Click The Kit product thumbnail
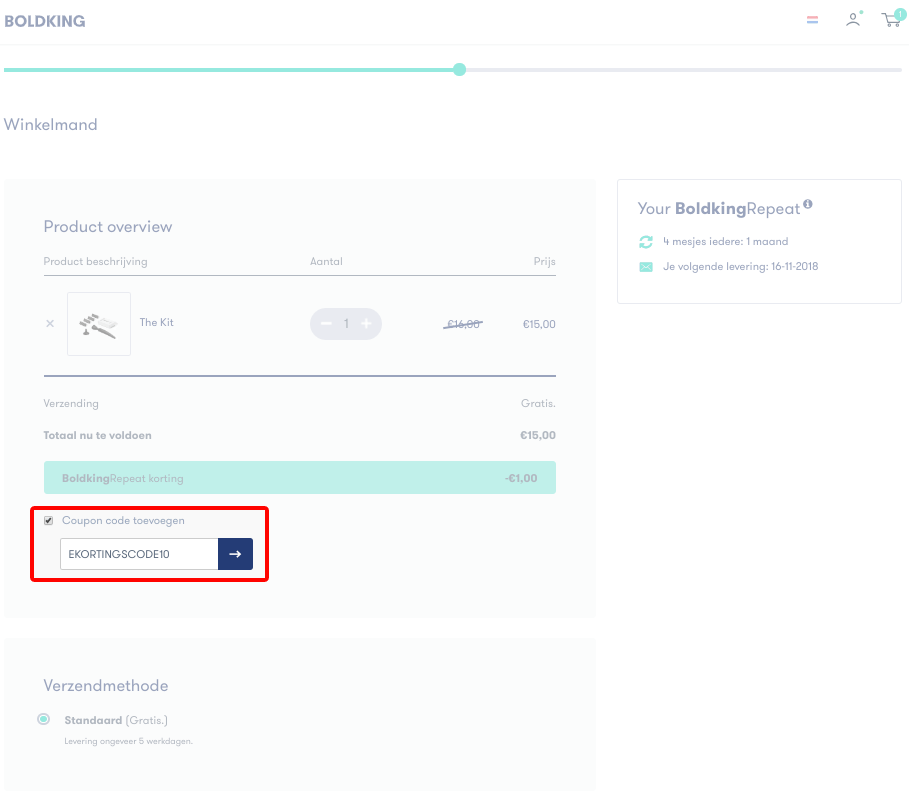Screen dimensions: 909x808 (x=99, y=324)
